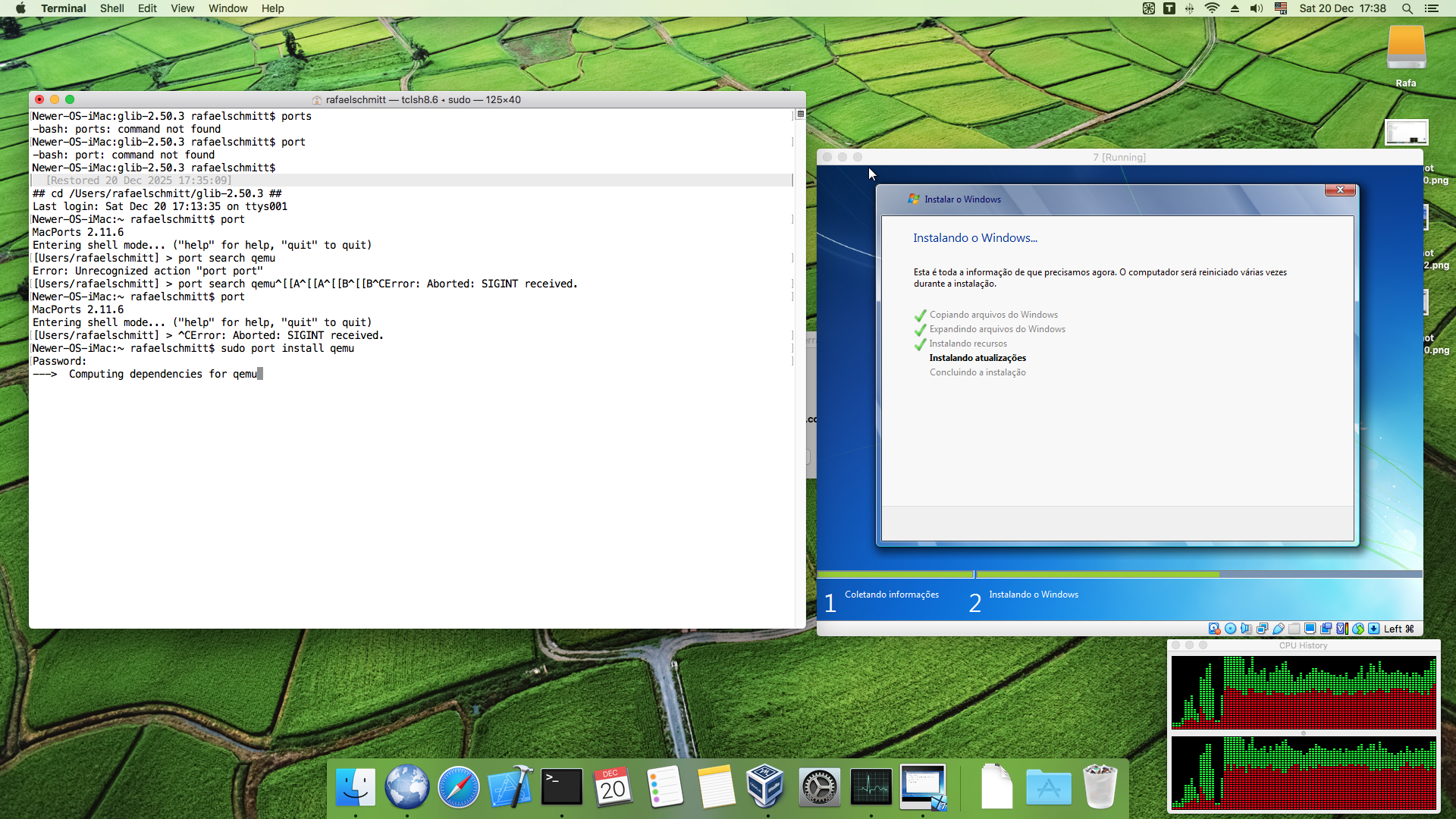Click the USB devices icon in VM status bar

pos(1279,629)
